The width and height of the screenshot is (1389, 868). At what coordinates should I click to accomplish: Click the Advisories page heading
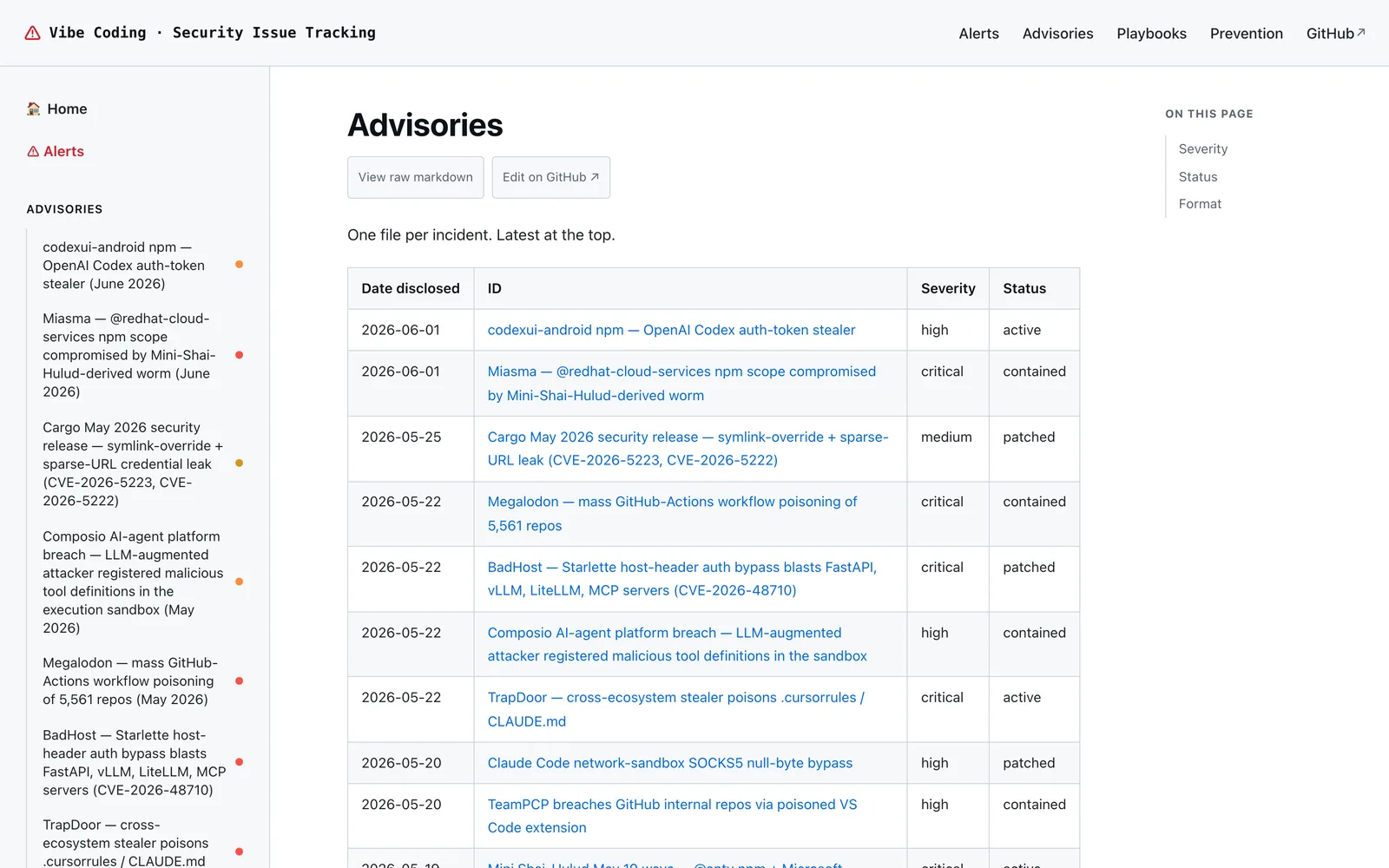click(425, 125)
